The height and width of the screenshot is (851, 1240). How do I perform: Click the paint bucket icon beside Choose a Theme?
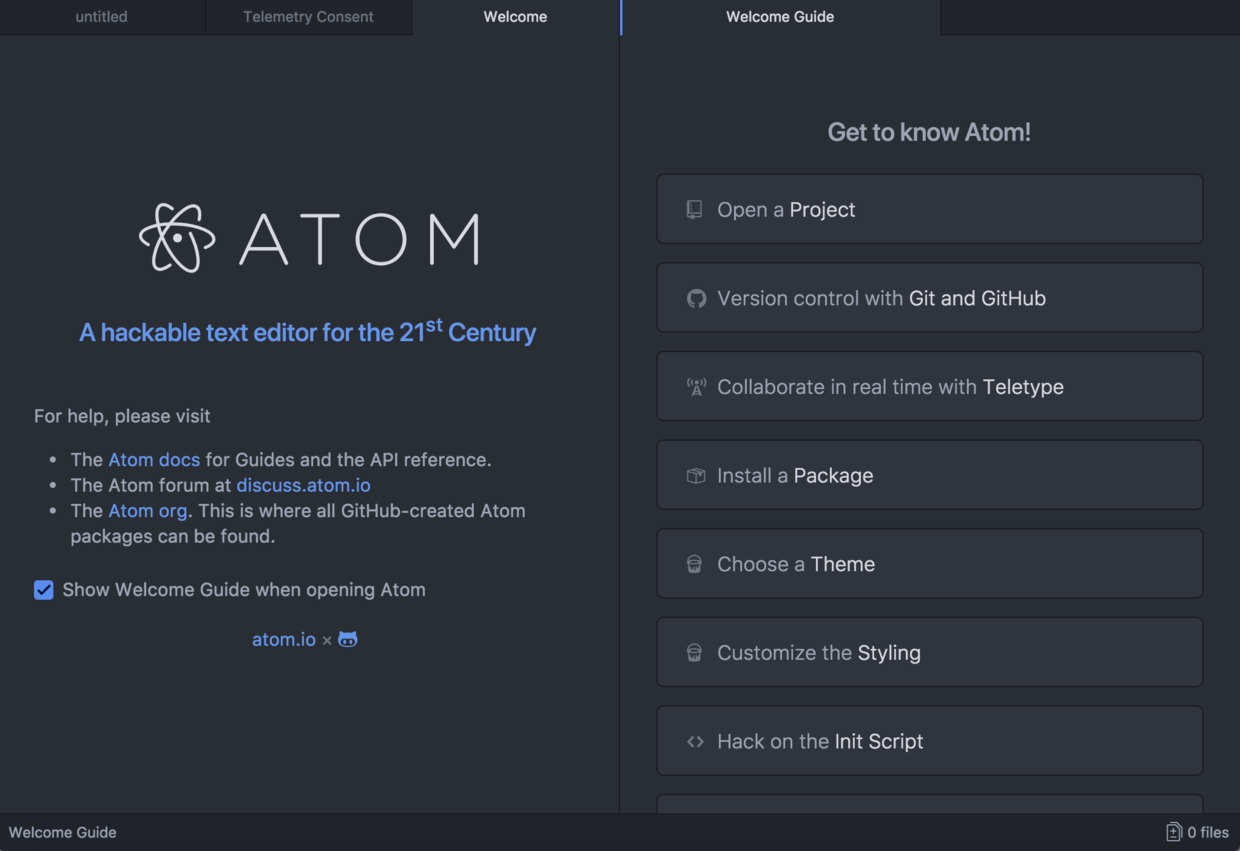[x=695, y=564]
